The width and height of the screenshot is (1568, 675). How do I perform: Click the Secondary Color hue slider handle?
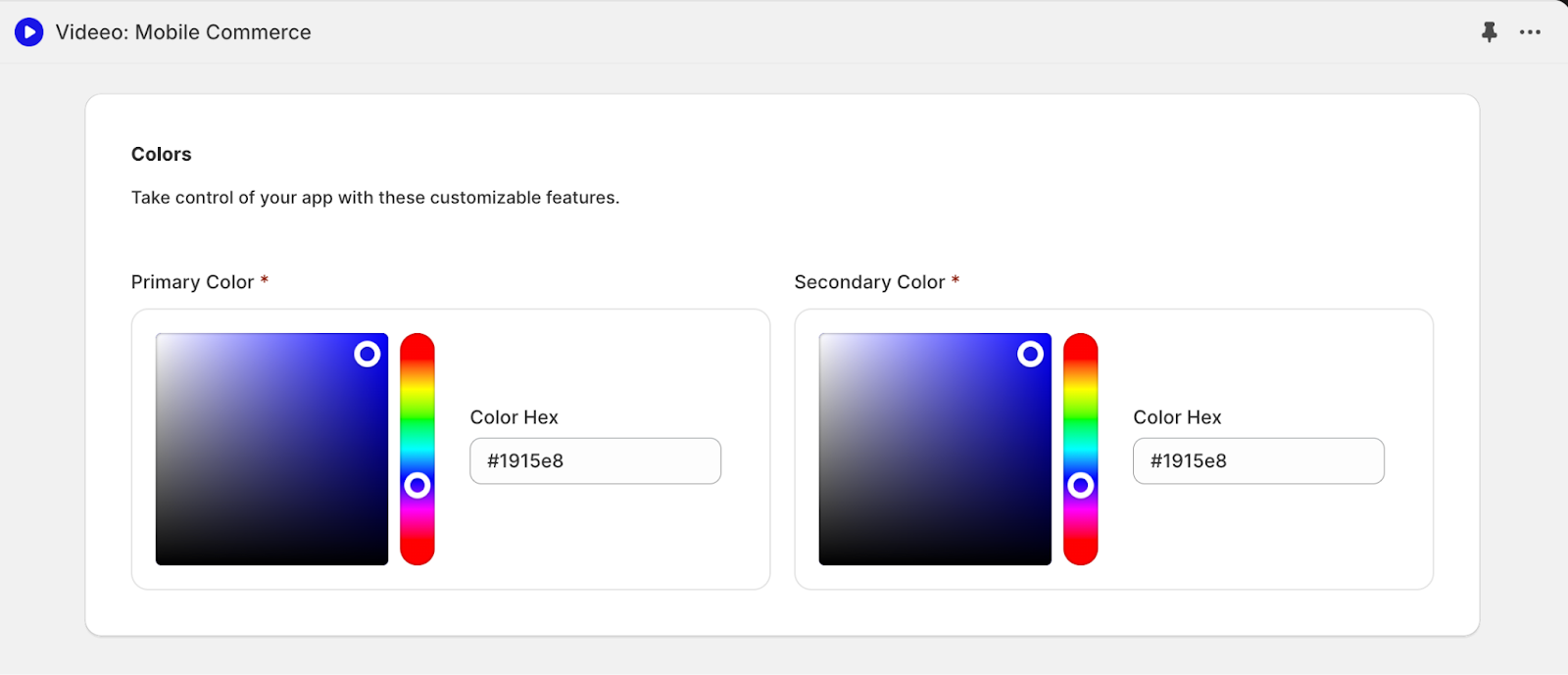coord(1080,485)
